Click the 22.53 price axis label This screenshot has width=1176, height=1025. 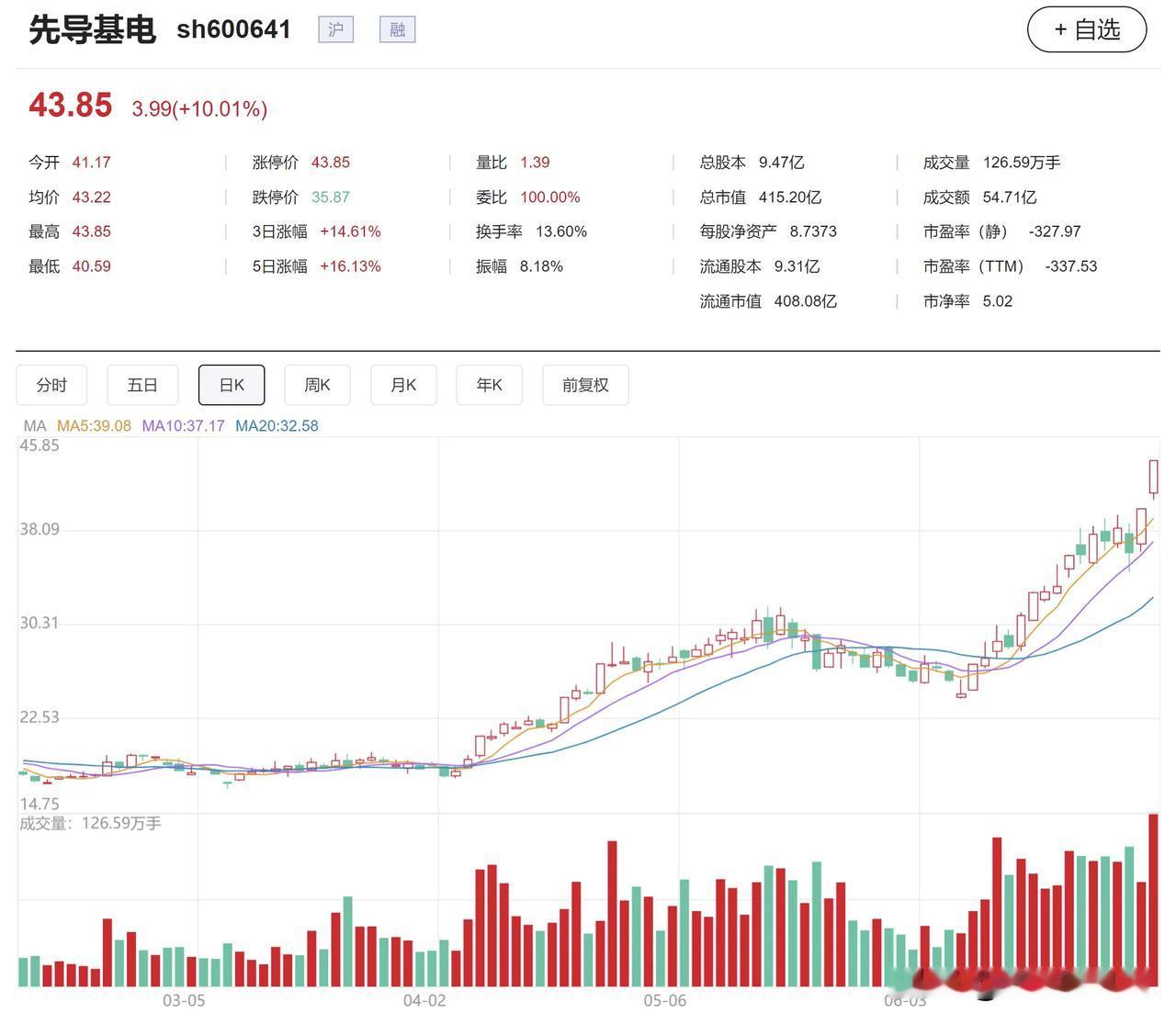40,717
